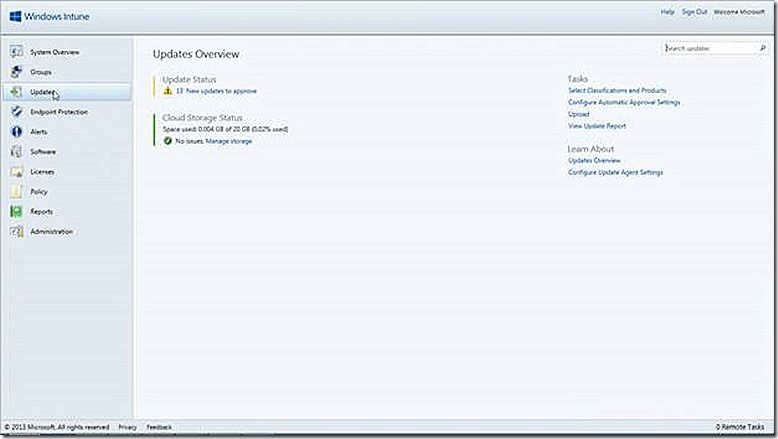This screenshot has width=778, height=439.
Task: Click the Administration sidebar icon
Action: 16,231
